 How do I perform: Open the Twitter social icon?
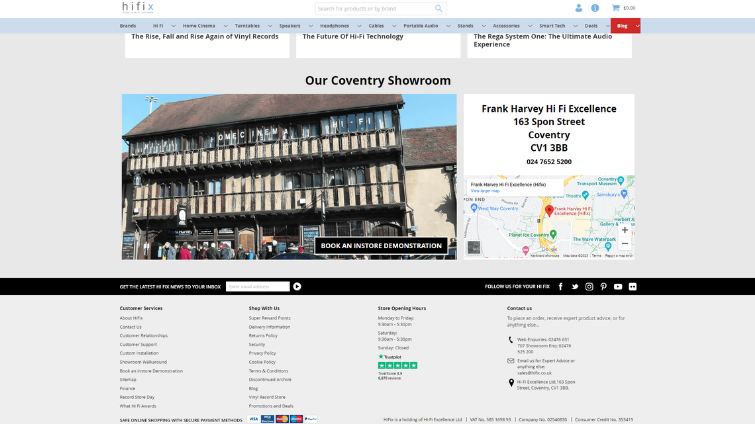point(574,286)
